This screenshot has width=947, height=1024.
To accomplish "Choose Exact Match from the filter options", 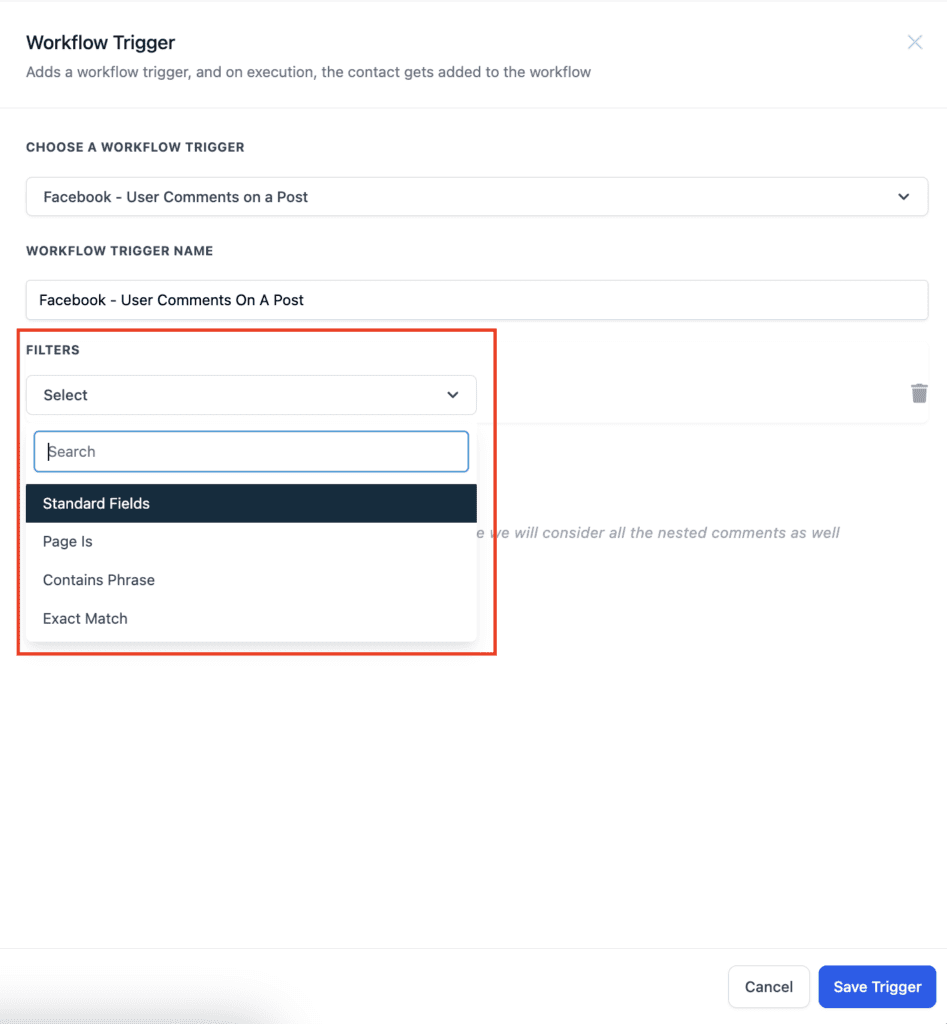I will click(85, 618).
